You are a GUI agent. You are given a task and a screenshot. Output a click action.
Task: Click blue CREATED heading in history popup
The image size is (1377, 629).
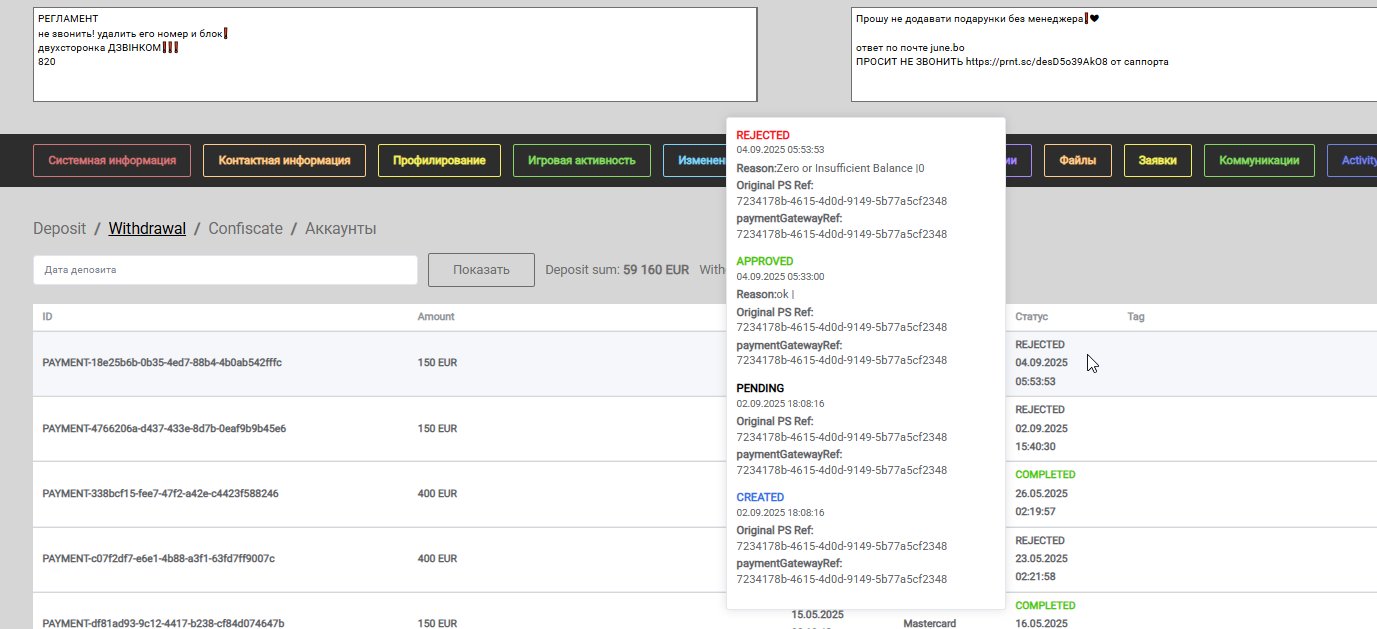(760, 497)
